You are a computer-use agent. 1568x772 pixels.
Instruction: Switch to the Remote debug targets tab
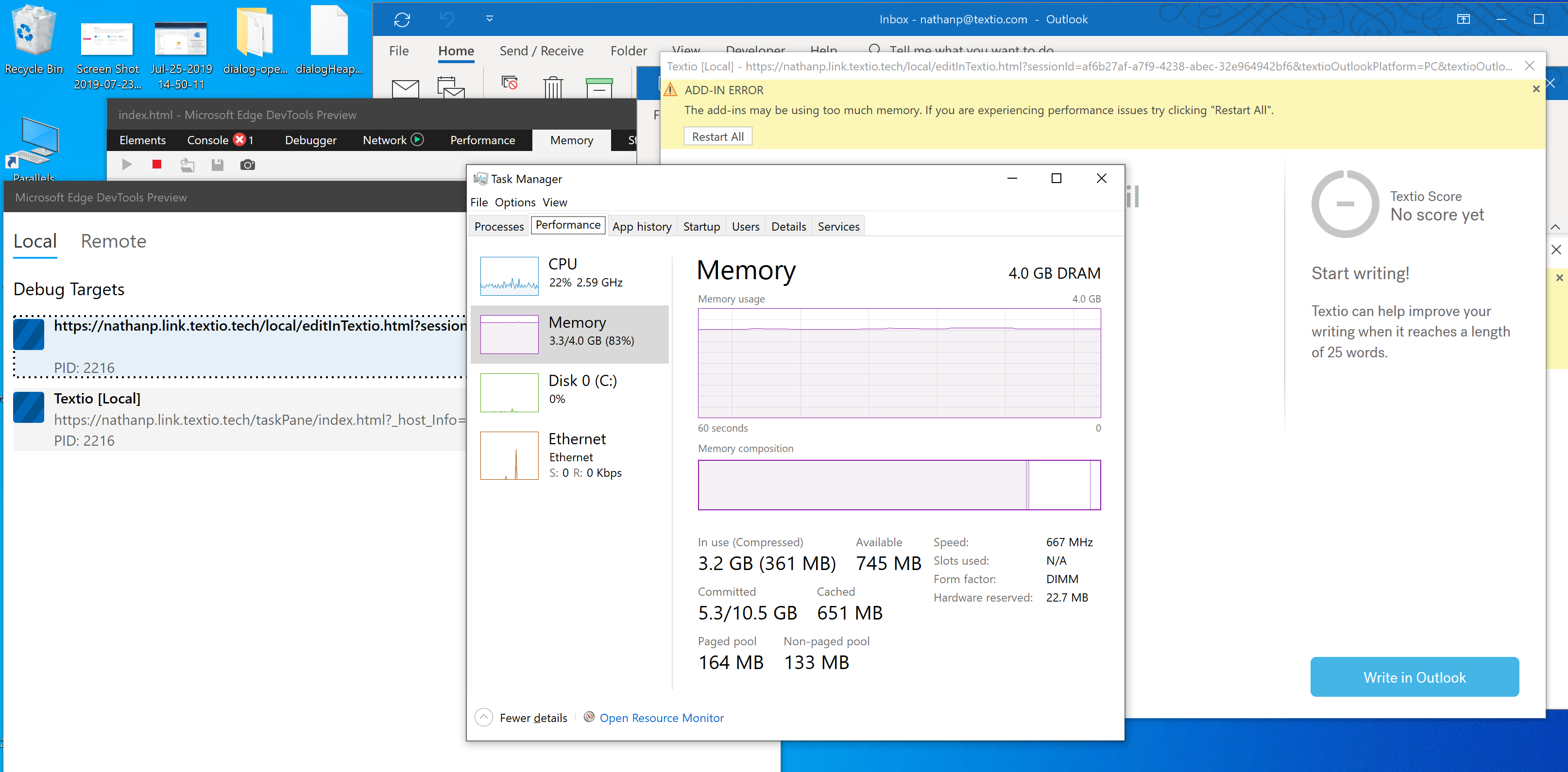point(113,241)
